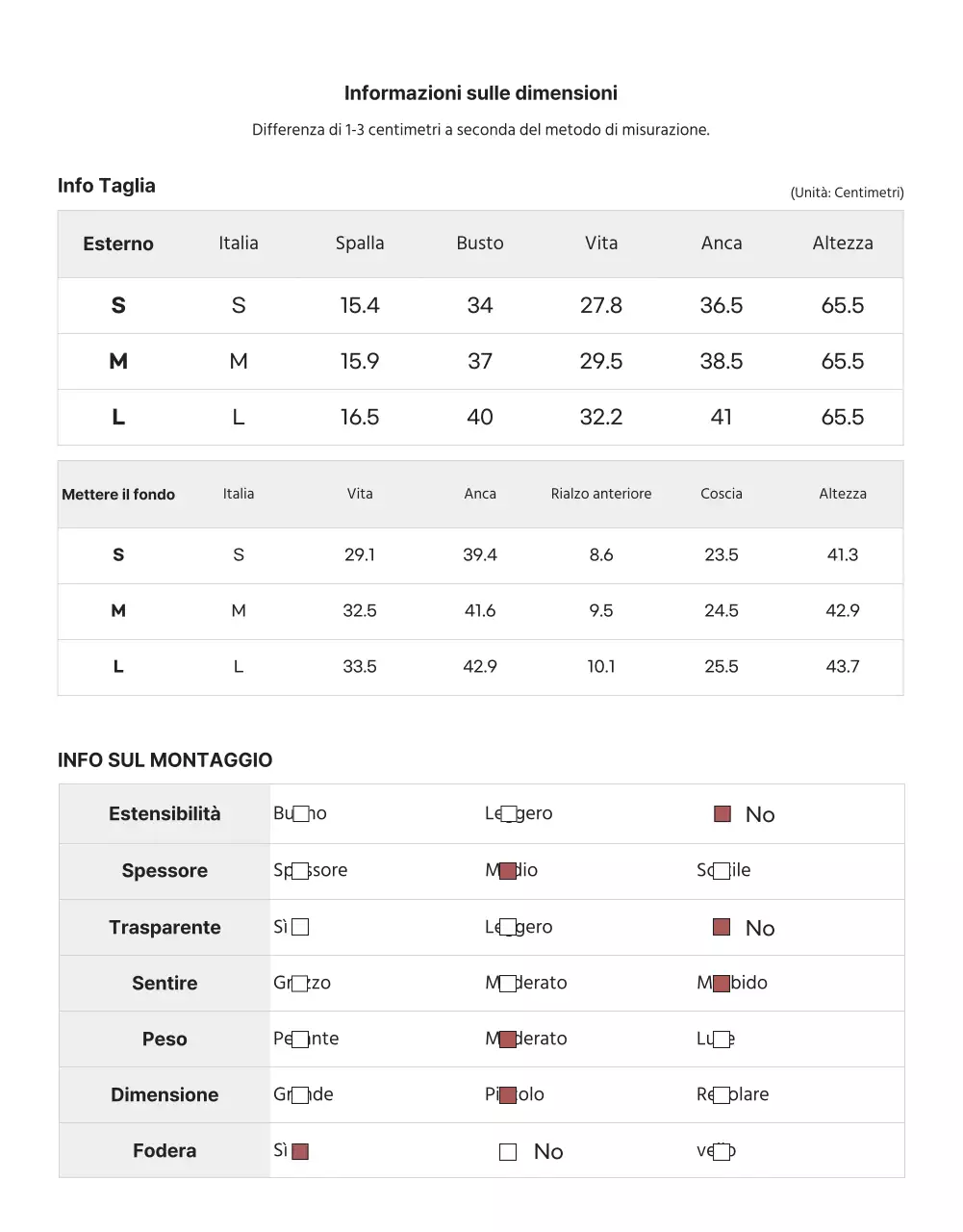Select the Morbido checkbox in Sentire row

721,984
